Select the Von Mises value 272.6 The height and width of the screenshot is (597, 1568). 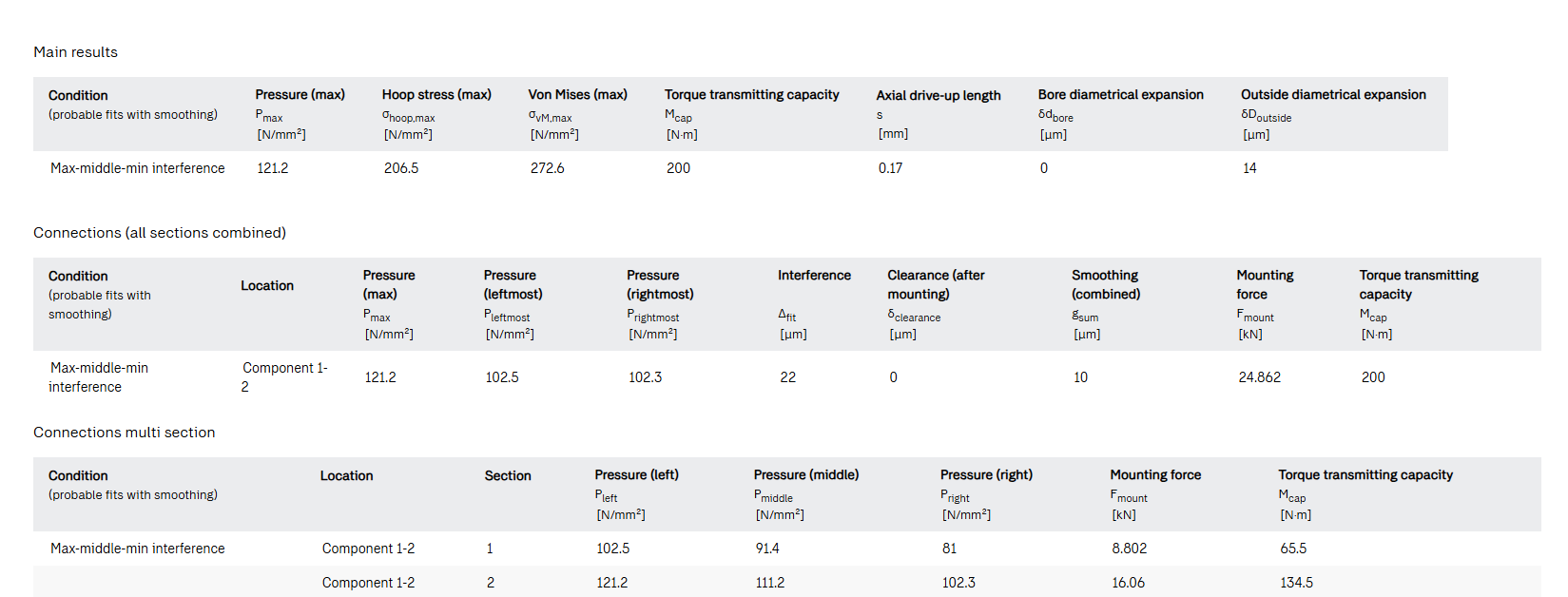(x=547, y=168)
